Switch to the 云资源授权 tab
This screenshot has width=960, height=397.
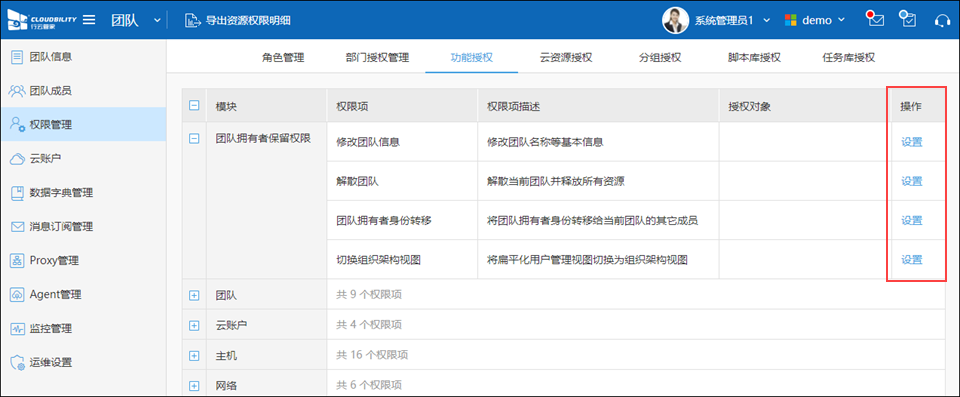point(566,58)
